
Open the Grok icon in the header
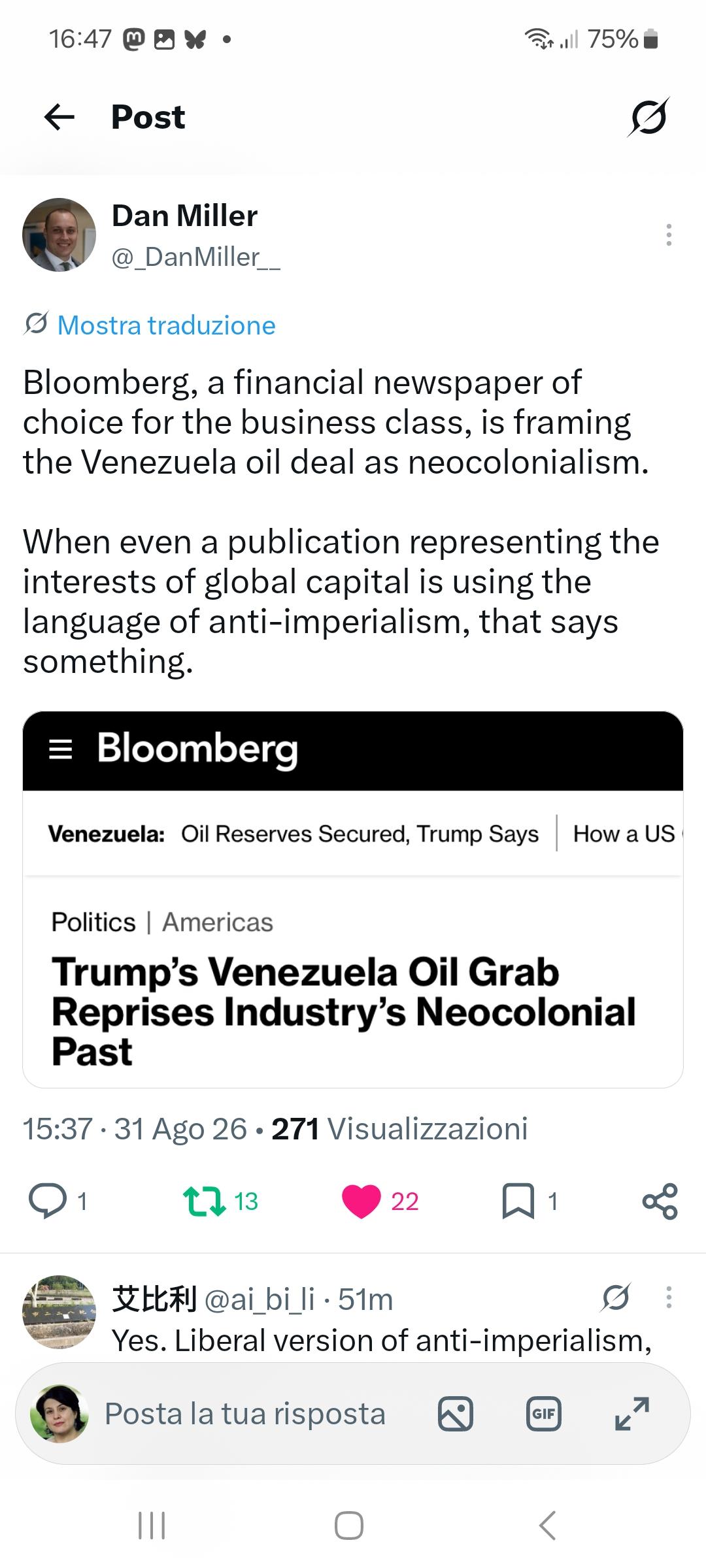pyautogui.click(x=648, y=118)
